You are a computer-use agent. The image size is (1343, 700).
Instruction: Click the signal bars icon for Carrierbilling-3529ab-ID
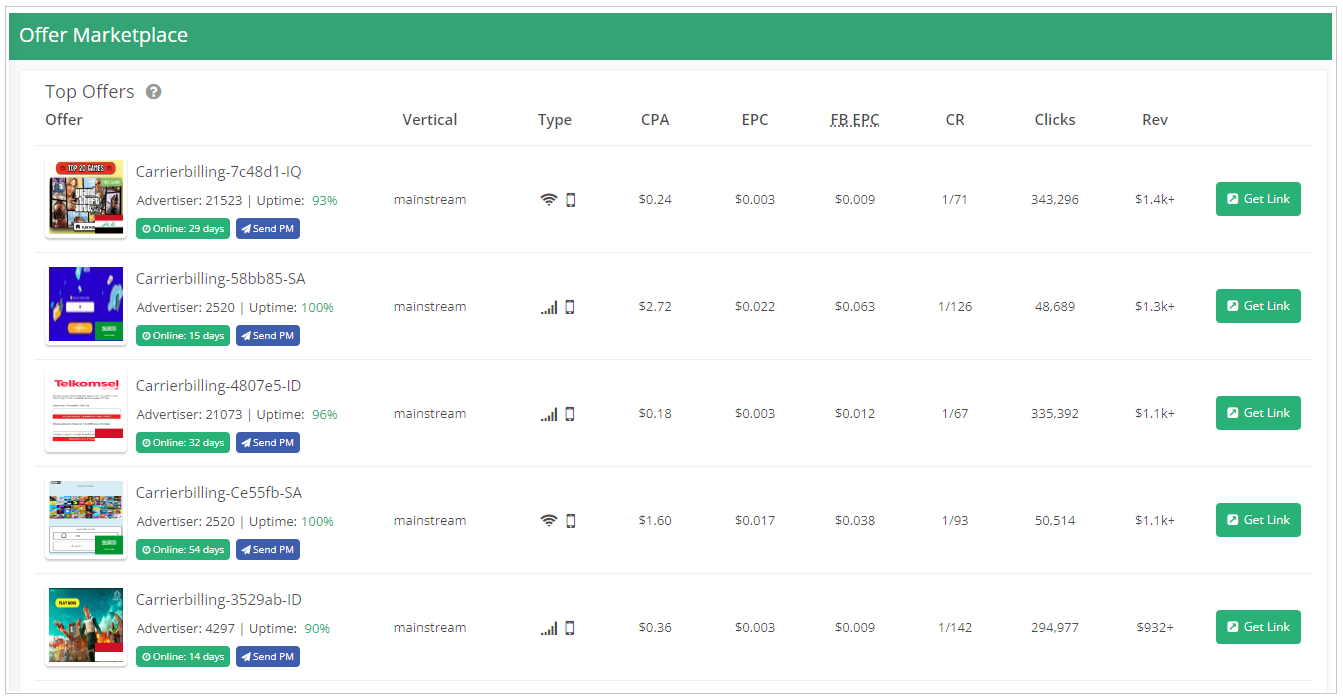[x=549, y=628]
